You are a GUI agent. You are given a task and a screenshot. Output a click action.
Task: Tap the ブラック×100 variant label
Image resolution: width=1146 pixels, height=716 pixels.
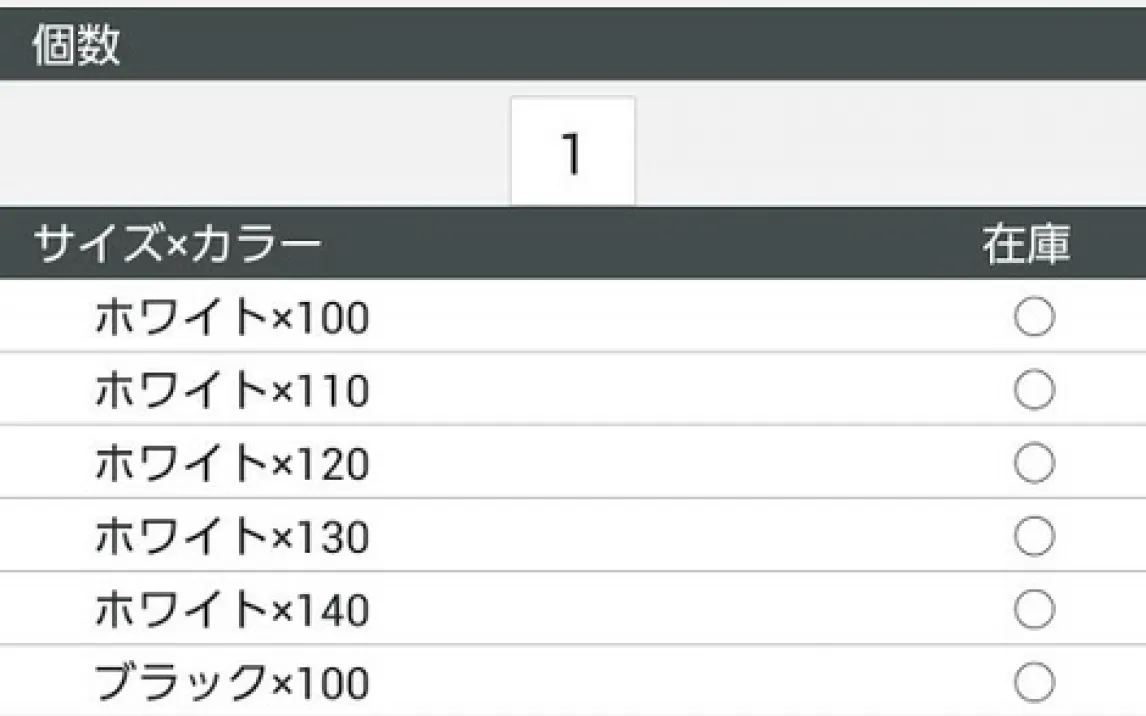232,684
